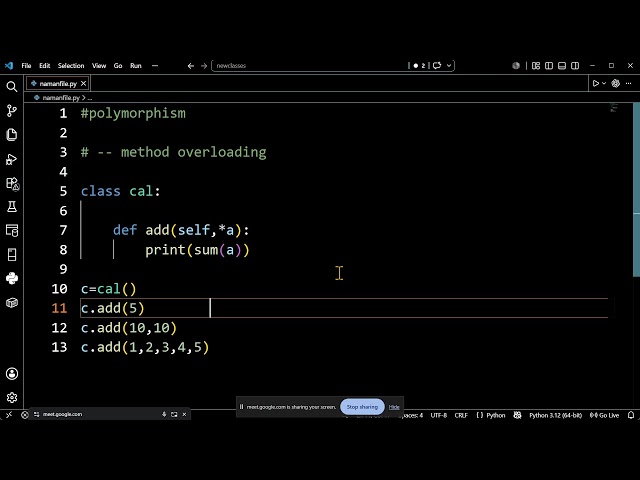This screenshot has height=480, width=640.
Task: Open the notifications bell icon
Action: pos(631,415)
